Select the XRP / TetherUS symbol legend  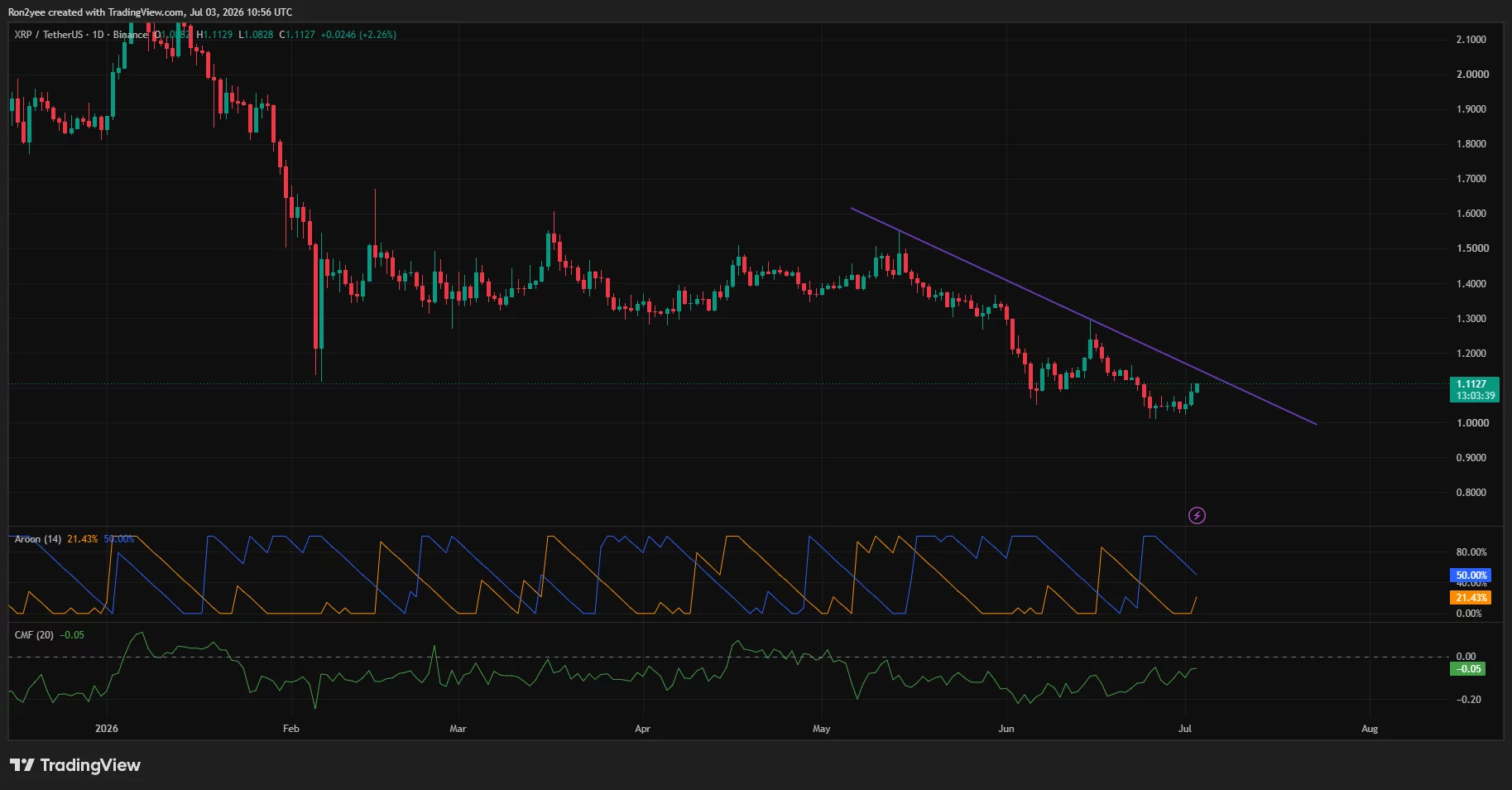coord(81,35)
